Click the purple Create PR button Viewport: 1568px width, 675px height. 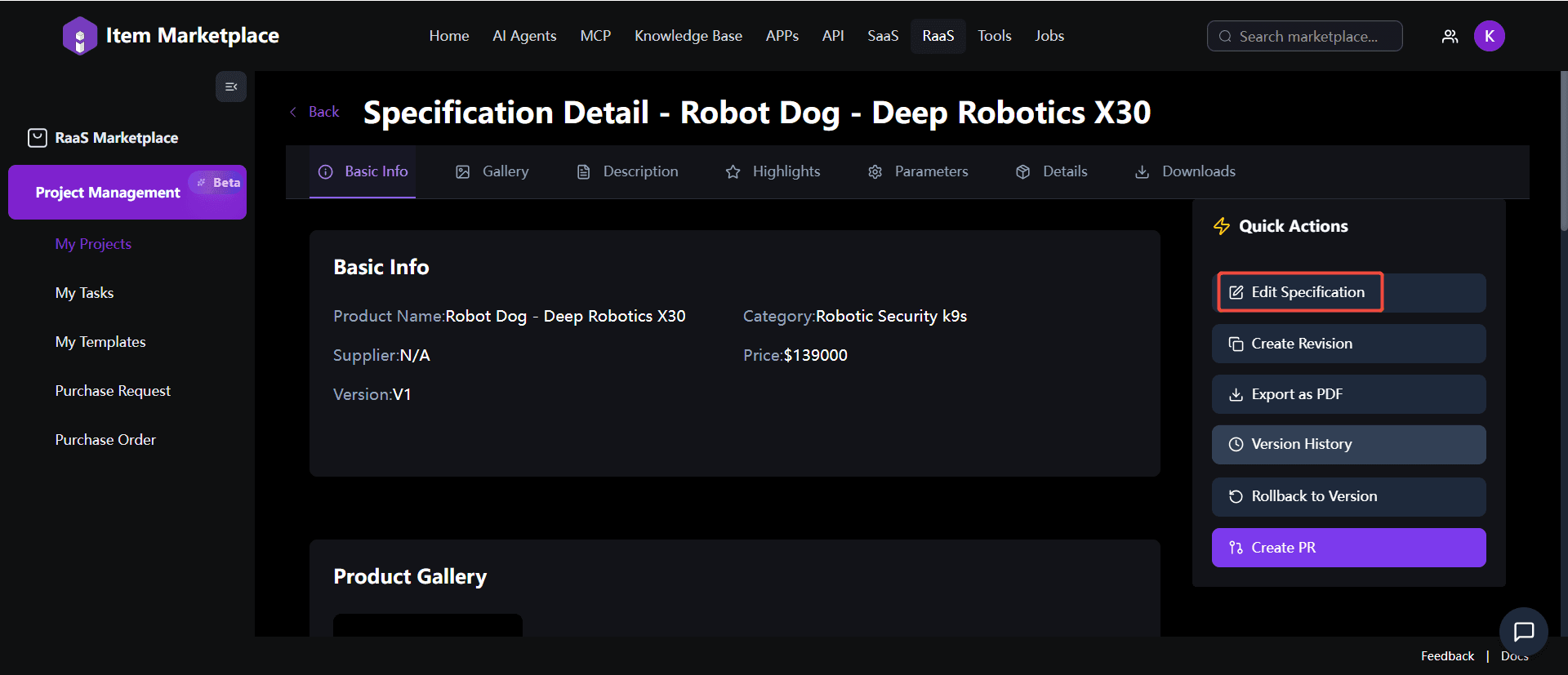pos(1348,548)
